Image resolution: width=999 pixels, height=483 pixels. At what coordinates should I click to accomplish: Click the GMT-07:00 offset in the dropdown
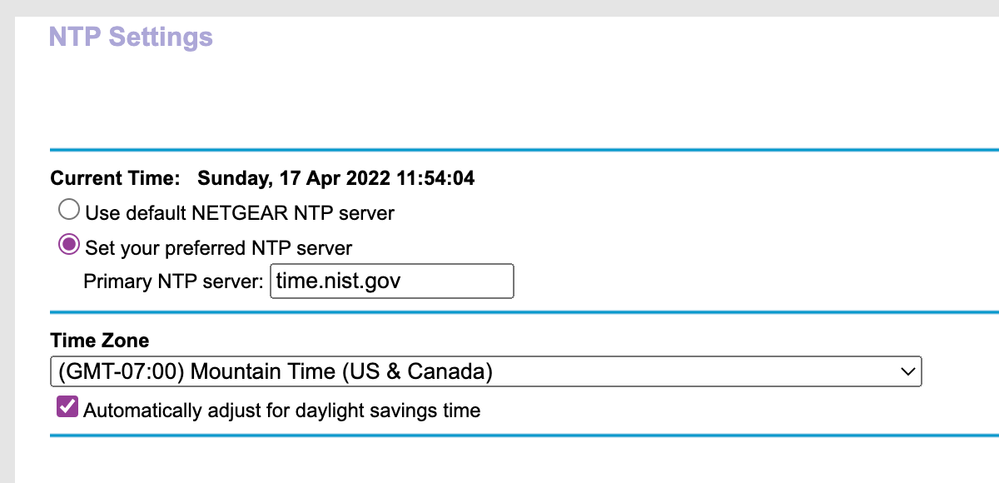point(118,372)
